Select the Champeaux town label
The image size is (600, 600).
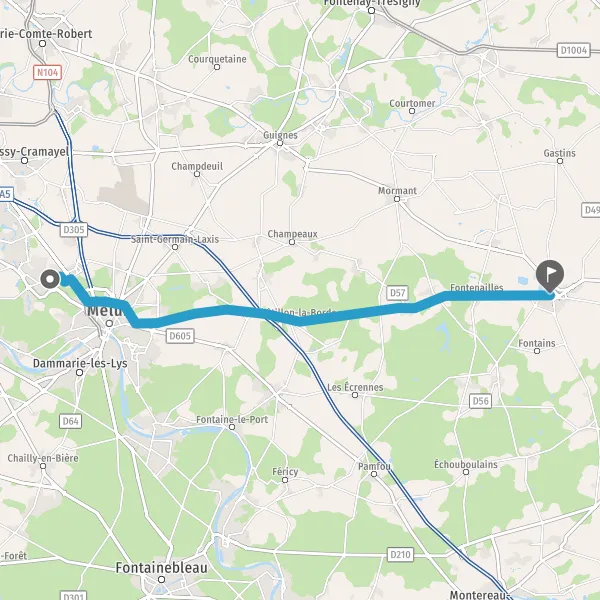(292, 234)
